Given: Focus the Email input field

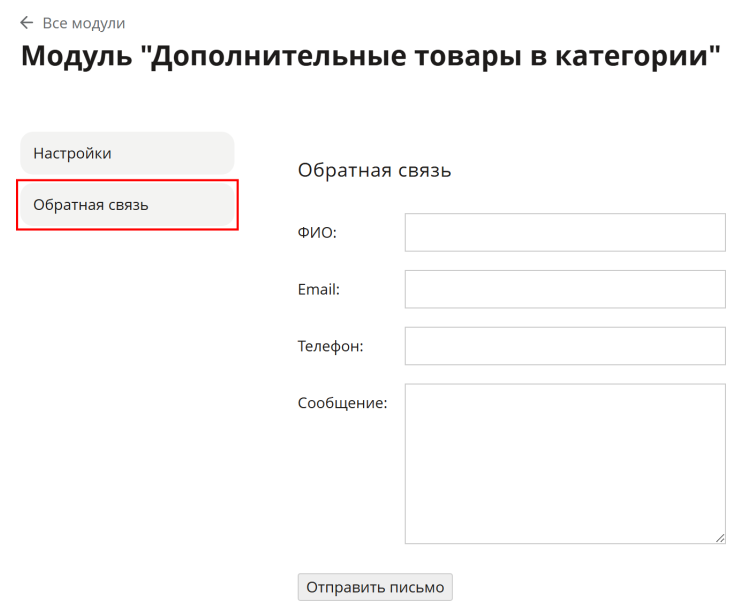Looking at the screenshot, I should coord(565,289).
